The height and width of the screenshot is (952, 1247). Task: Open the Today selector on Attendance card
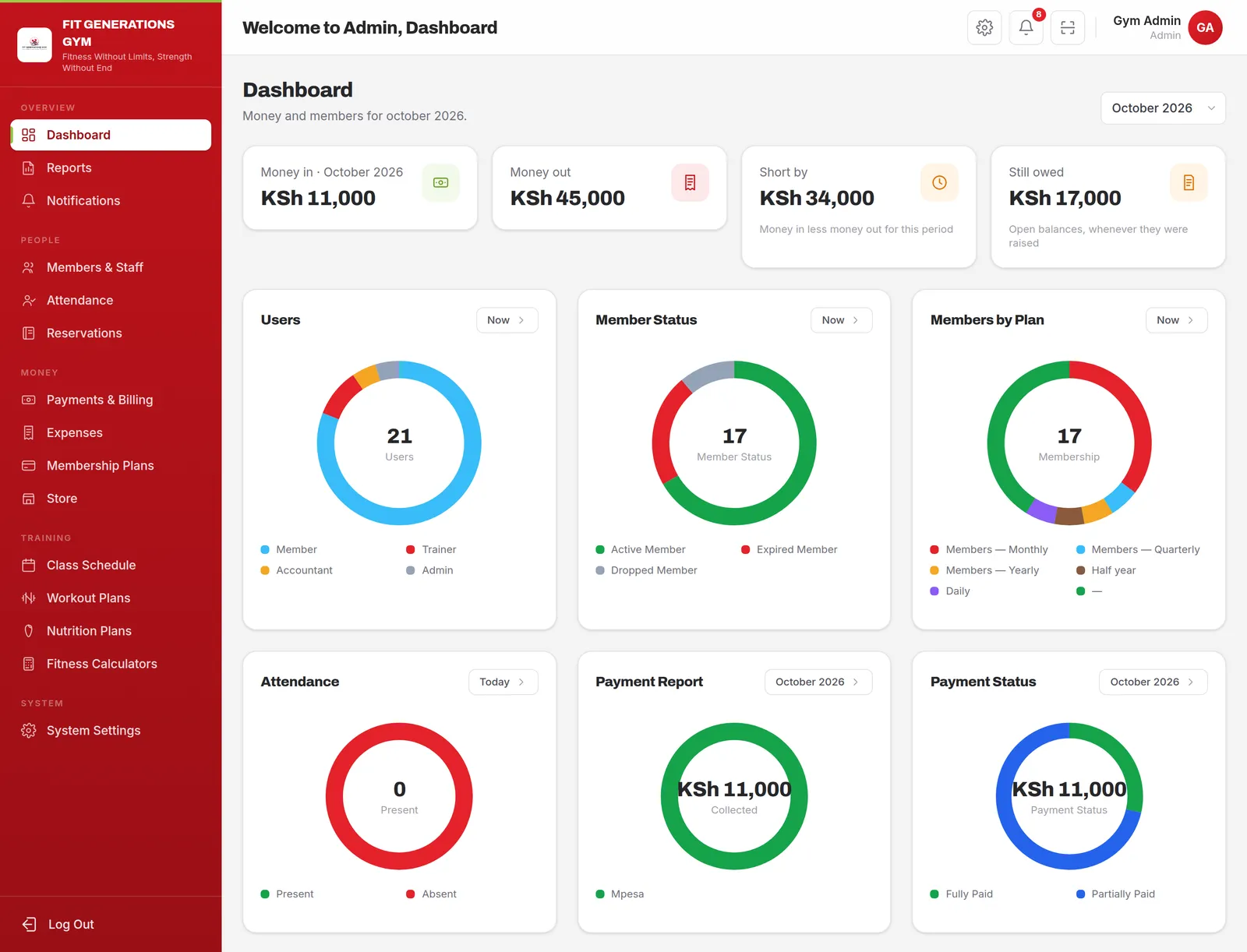coord(503,682)
